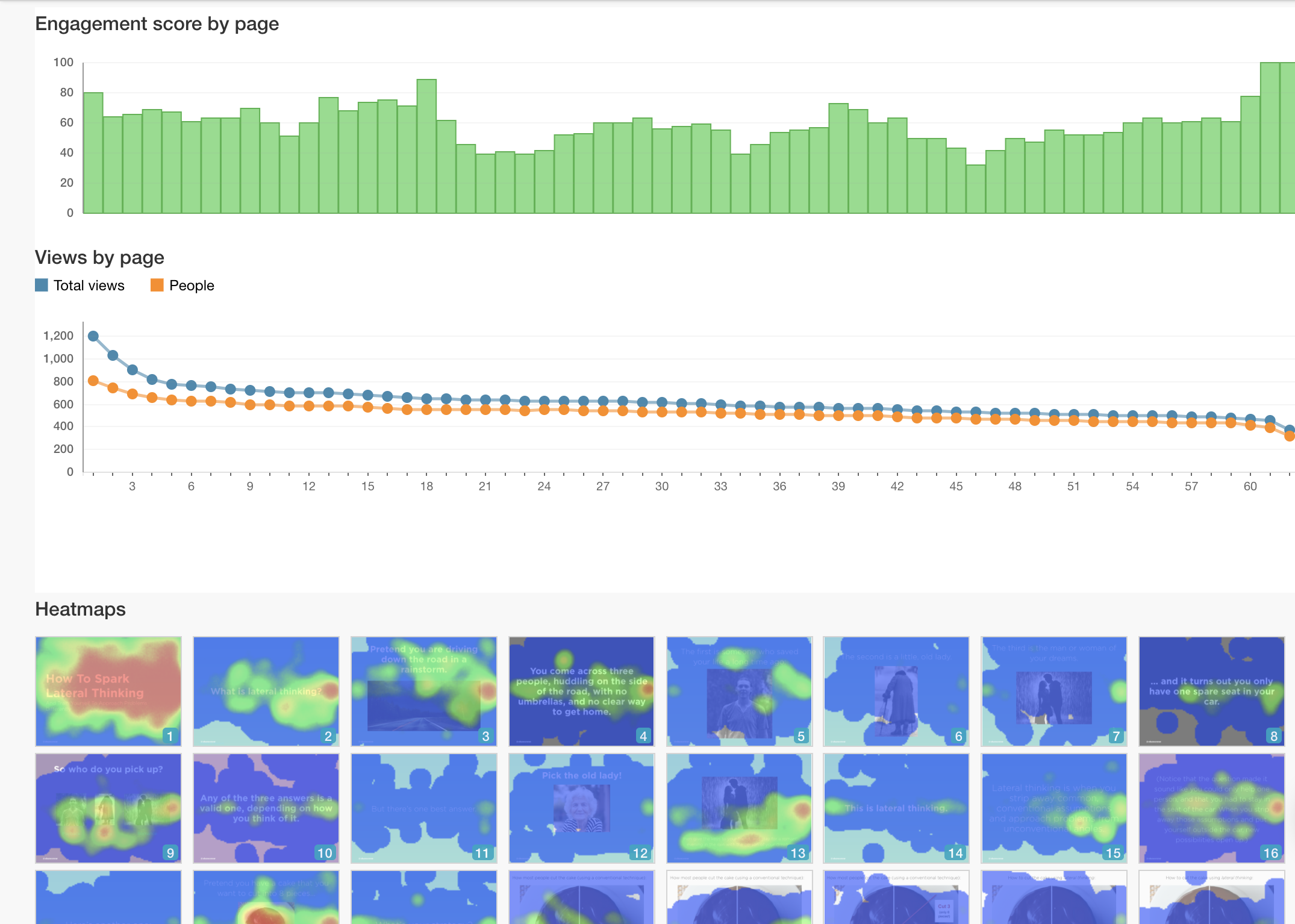The width and height of the screenshot is (1295, 924).
Task: Click the page 11 badge on its heatmap
Action: 482,853
